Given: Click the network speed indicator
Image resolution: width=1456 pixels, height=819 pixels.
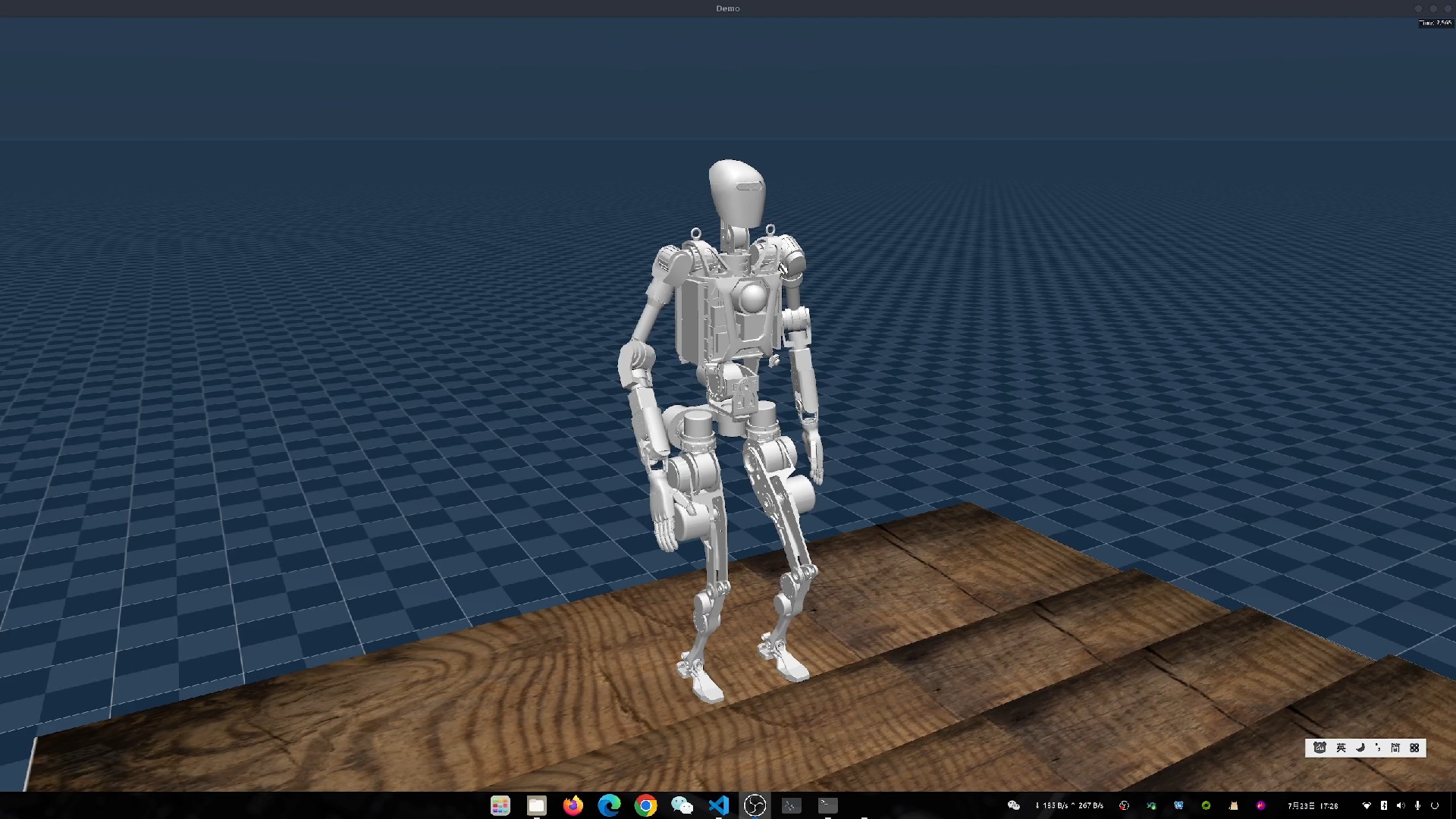Looking at the screenshot, I should pyautogui.click(x=1069, y=805).
